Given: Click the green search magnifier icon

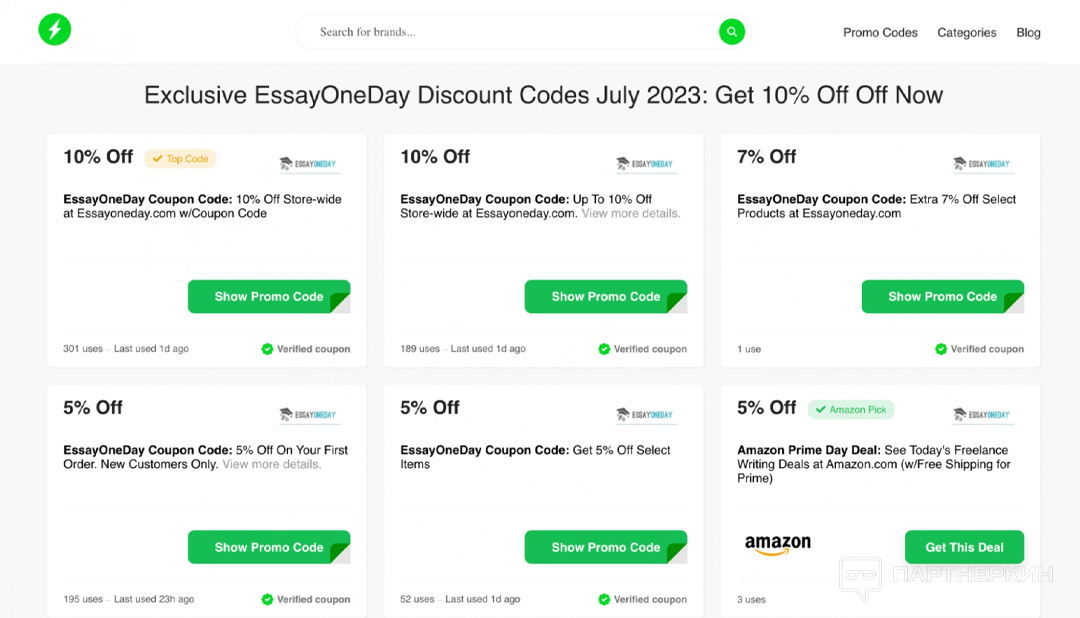Looking at the screenshot, I should point(731,31).
